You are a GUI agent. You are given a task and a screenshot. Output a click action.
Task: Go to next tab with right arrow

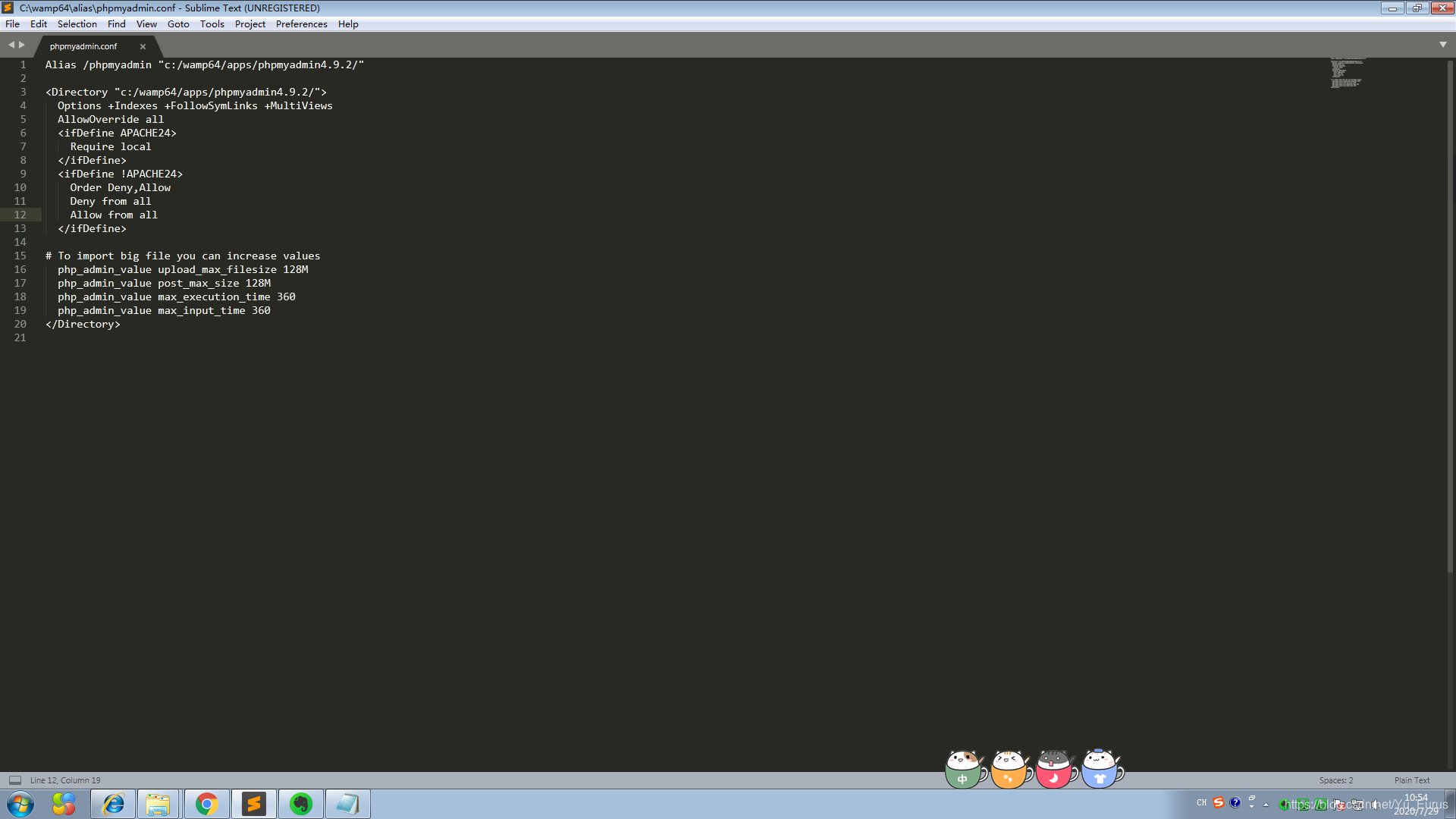tap(22, 45)
